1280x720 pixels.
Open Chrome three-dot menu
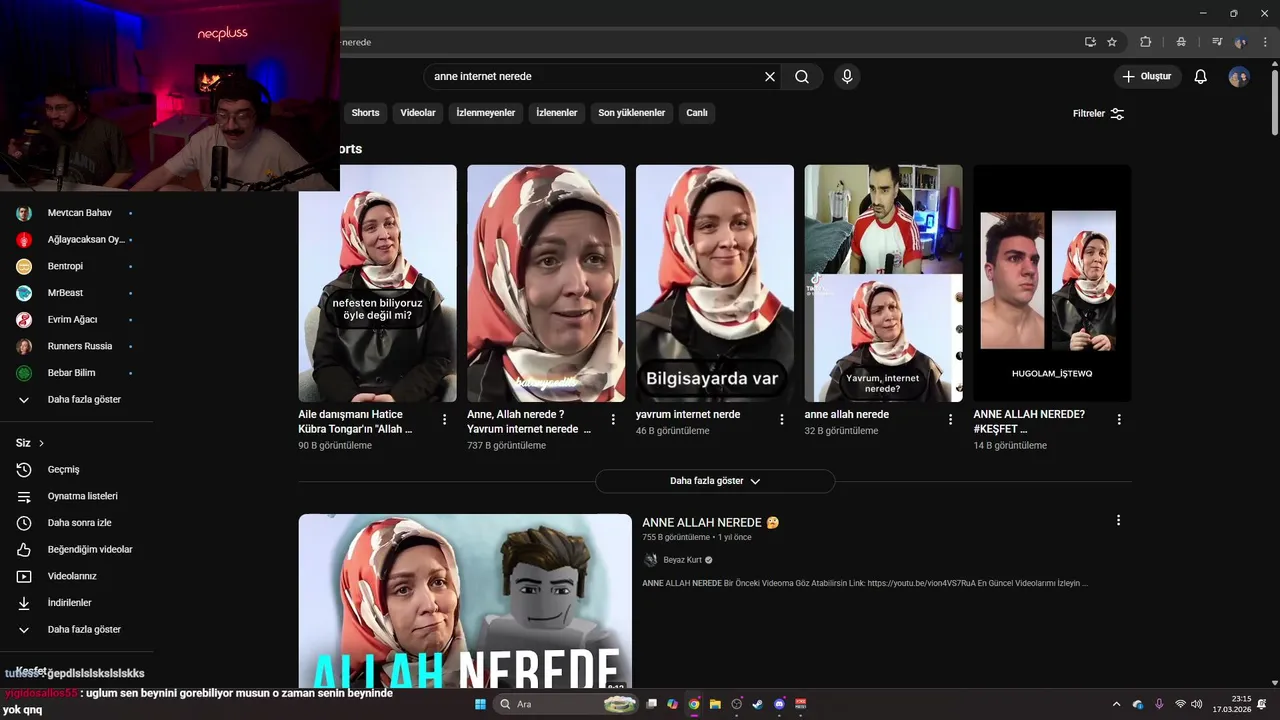point(1263,42)
